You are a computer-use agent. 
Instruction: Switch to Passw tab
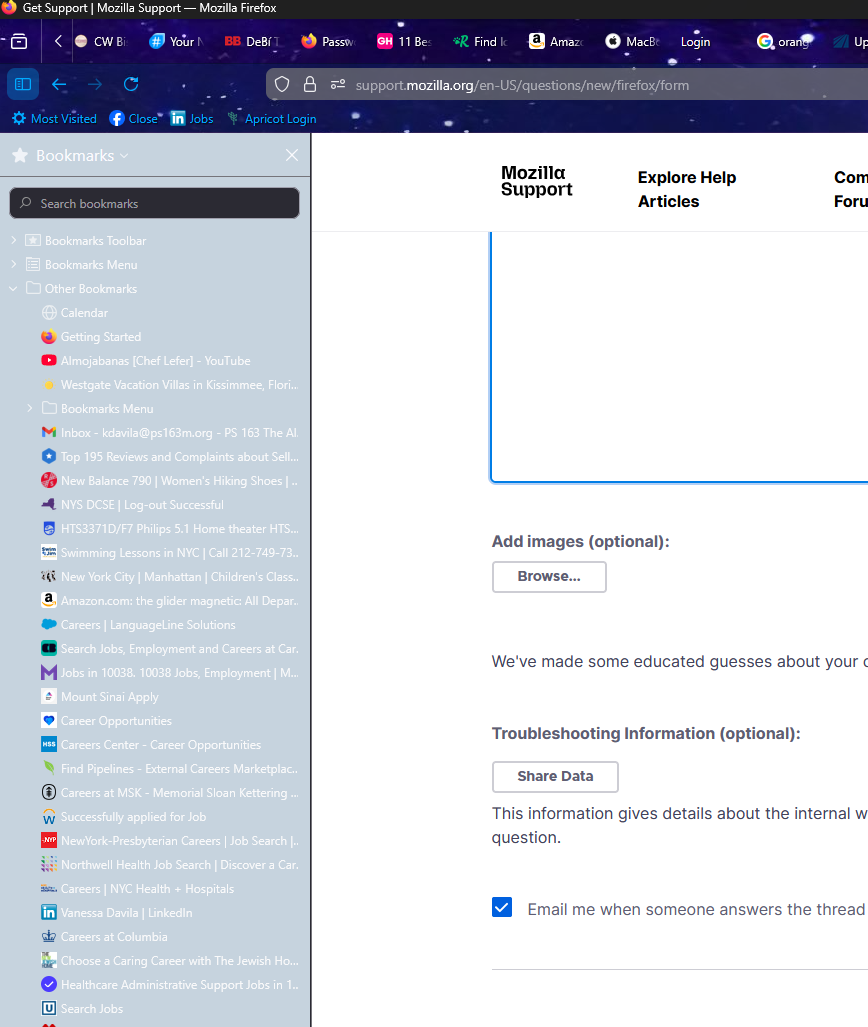[x=328, y=42]
